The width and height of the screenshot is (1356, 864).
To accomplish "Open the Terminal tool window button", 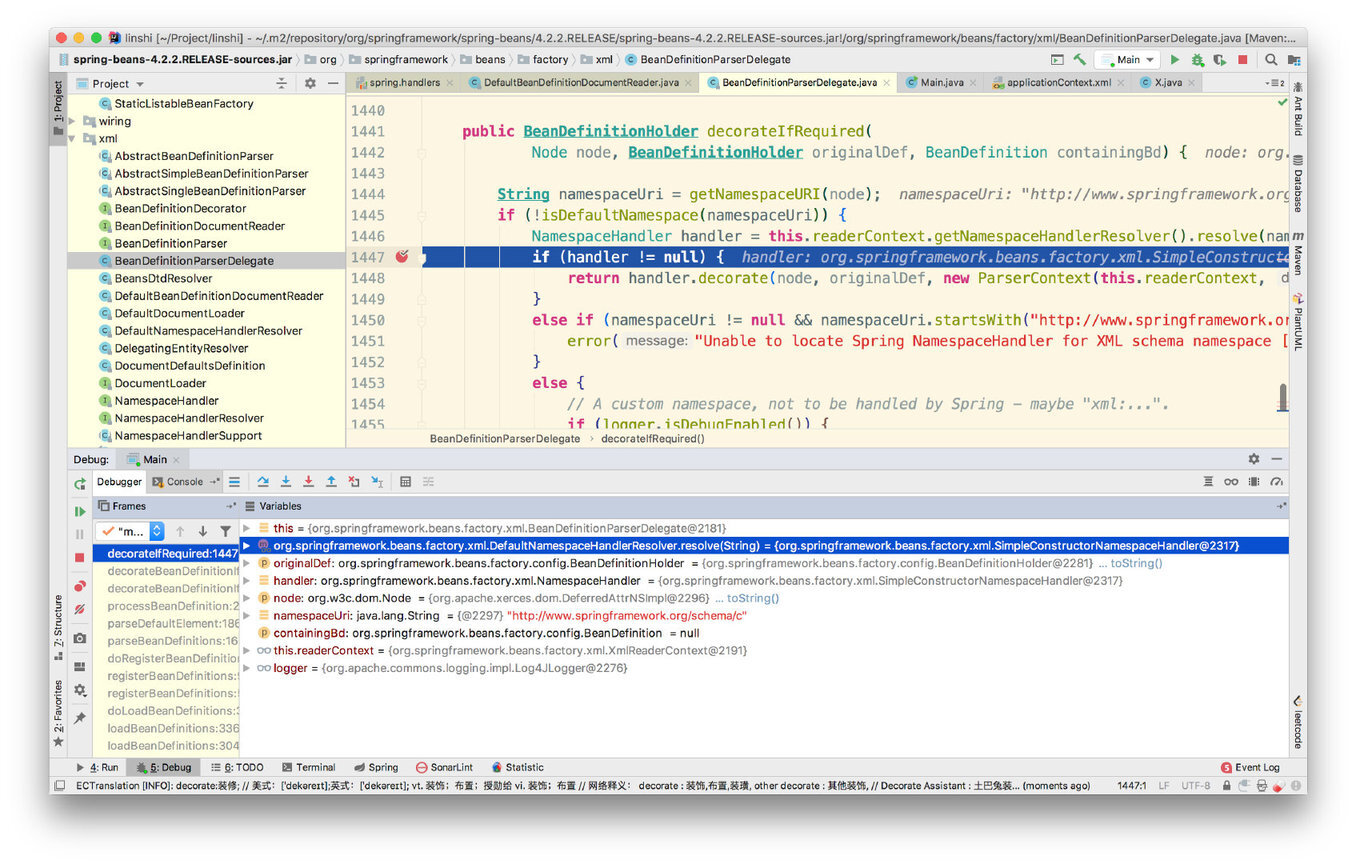I will (x=308, y=768).
